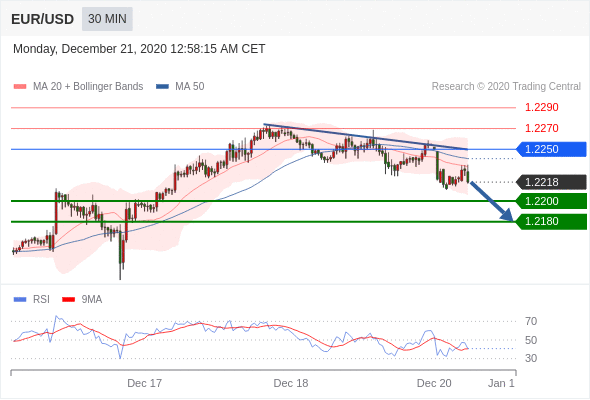Click the Research © 2020 Trading Central credit
The height and width of the screenshot is (400, 590).
(x=506, y=87)
